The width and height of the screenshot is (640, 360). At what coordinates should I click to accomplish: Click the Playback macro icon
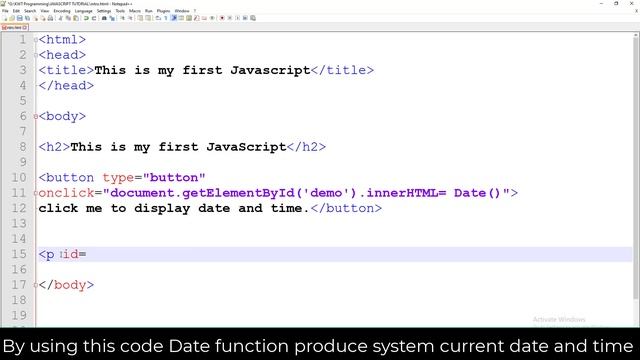pos(238,18)
